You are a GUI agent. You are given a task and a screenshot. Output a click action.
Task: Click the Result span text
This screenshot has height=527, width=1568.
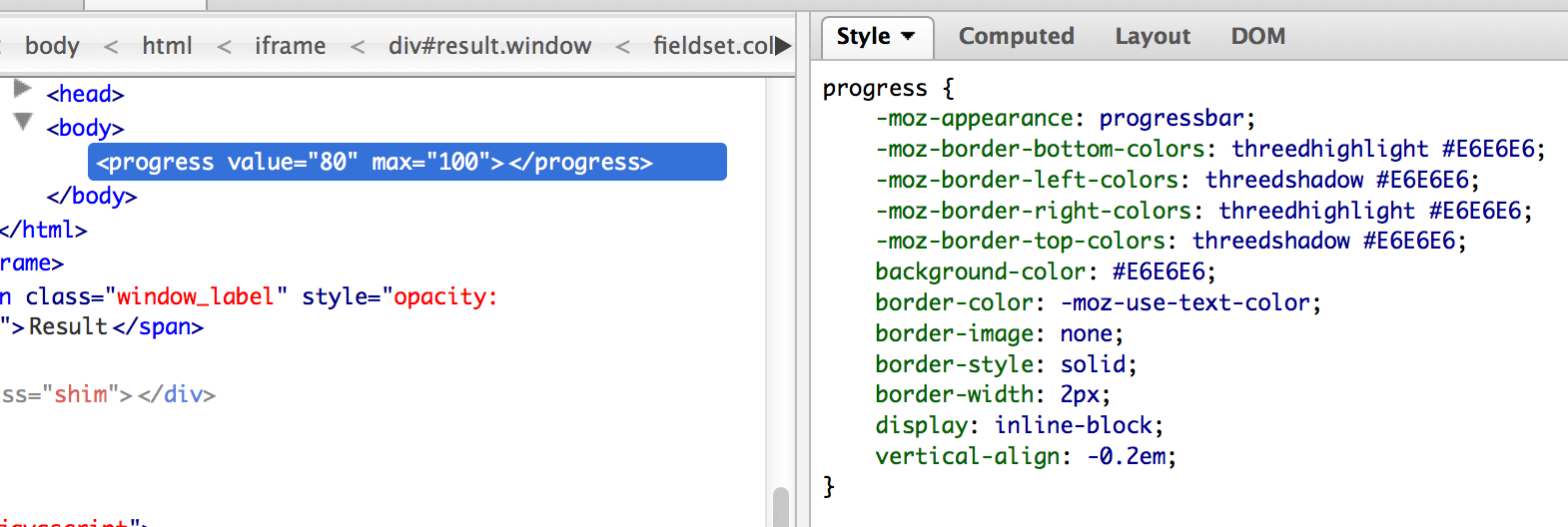tap(68, 327)
